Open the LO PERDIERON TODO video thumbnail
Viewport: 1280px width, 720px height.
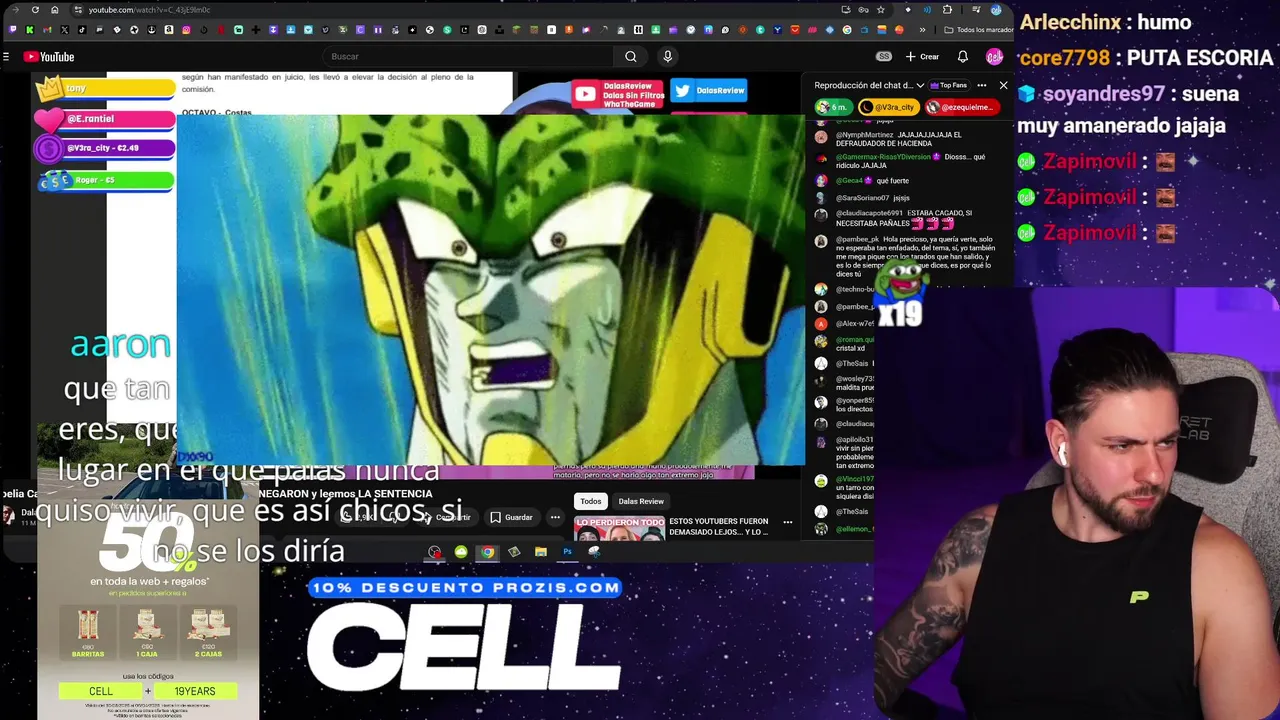pos(620,528)
